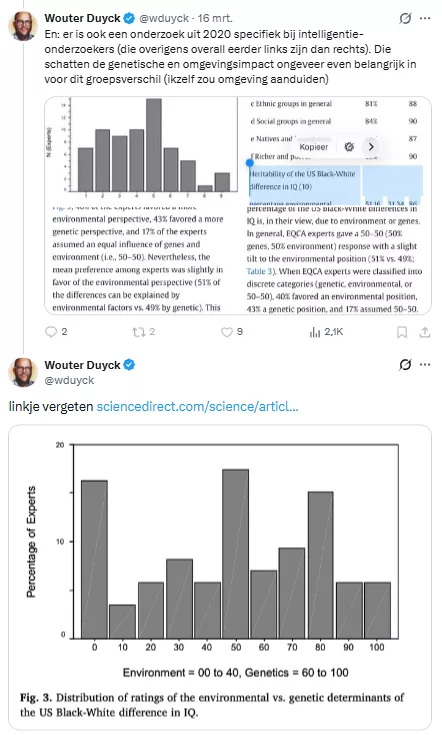Click Wouter Duyck name in first tweet
The image size is (442, 735).
coord(82,18)
